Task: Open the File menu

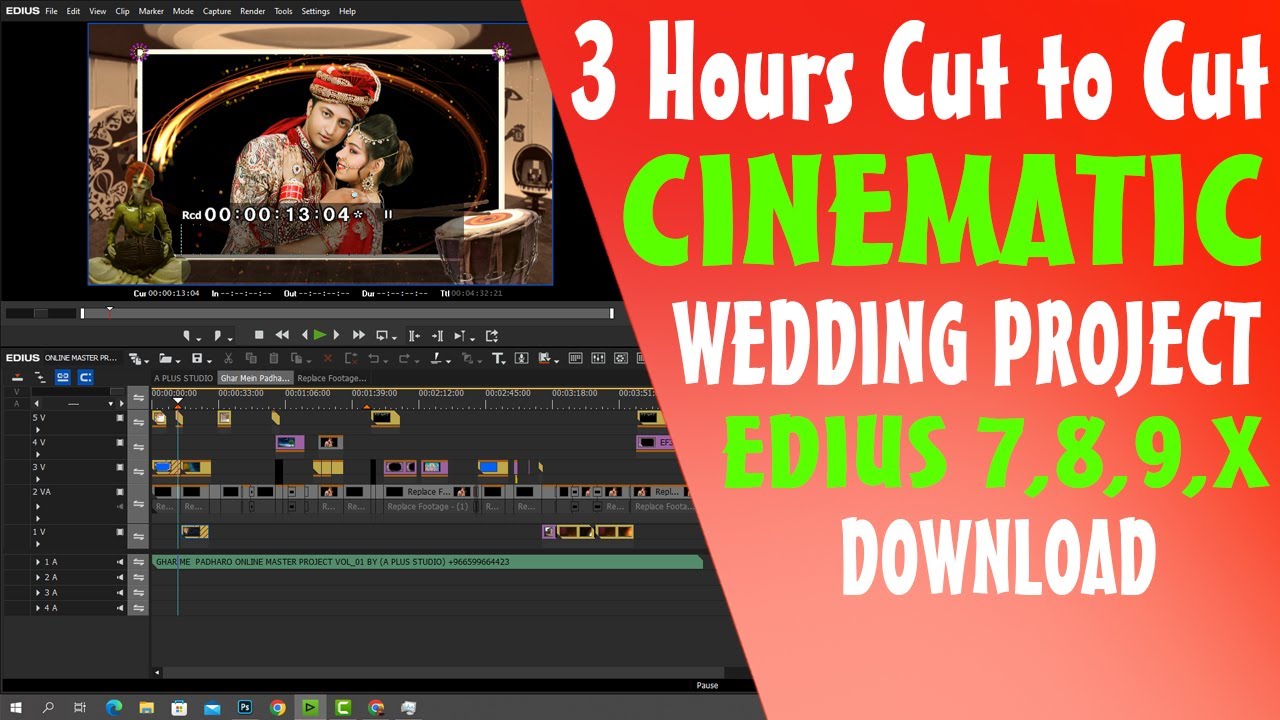Action: click(x=51, y=11)
